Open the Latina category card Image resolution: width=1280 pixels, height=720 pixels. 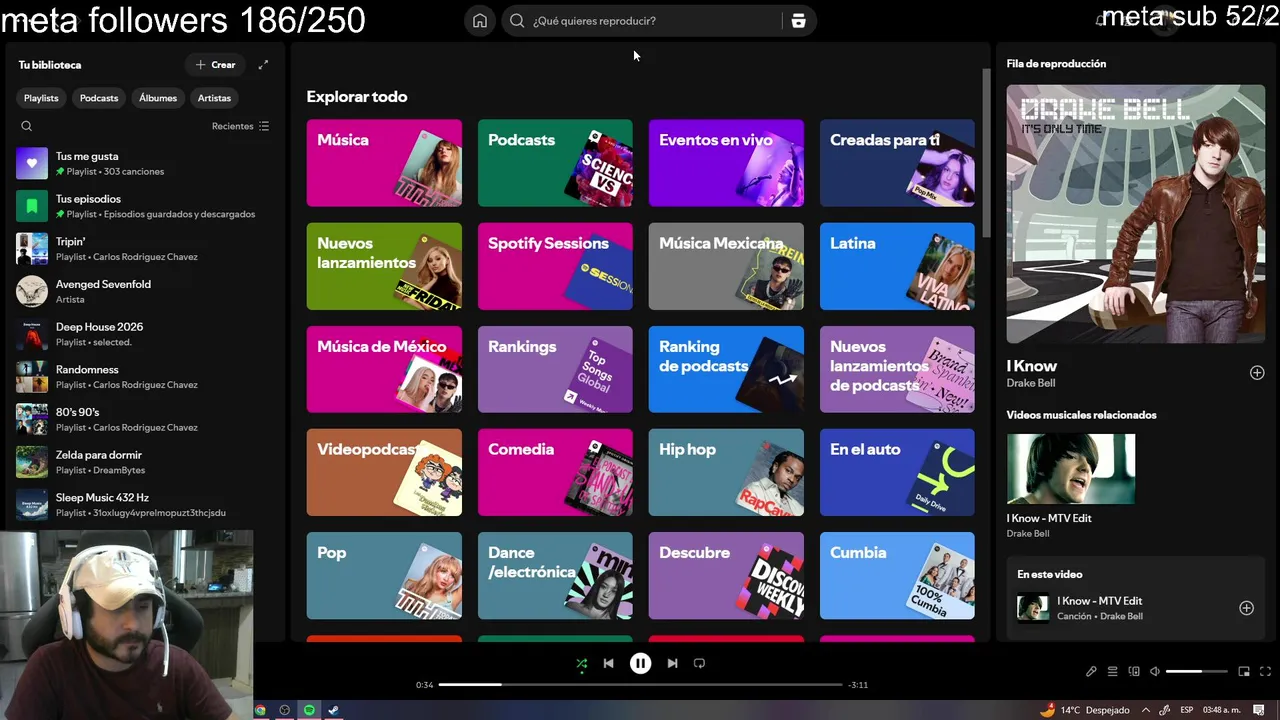coord(897,266)
